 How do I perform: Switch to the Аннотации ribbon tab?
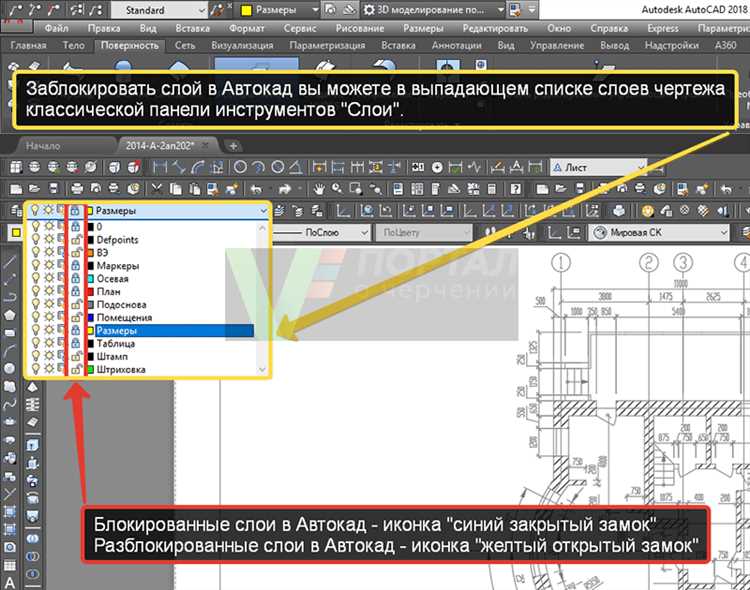456,45
